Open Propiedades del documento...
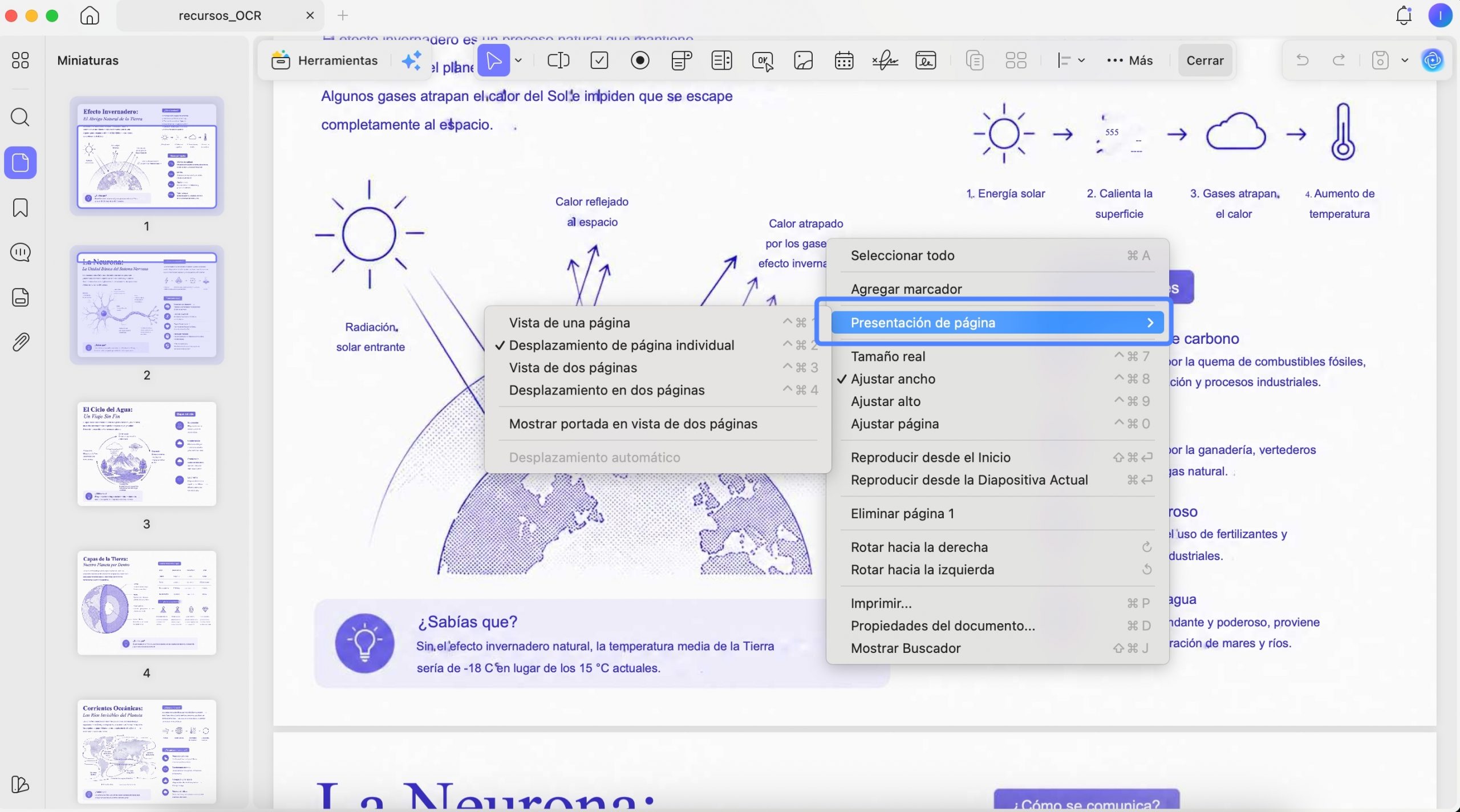 997,626
